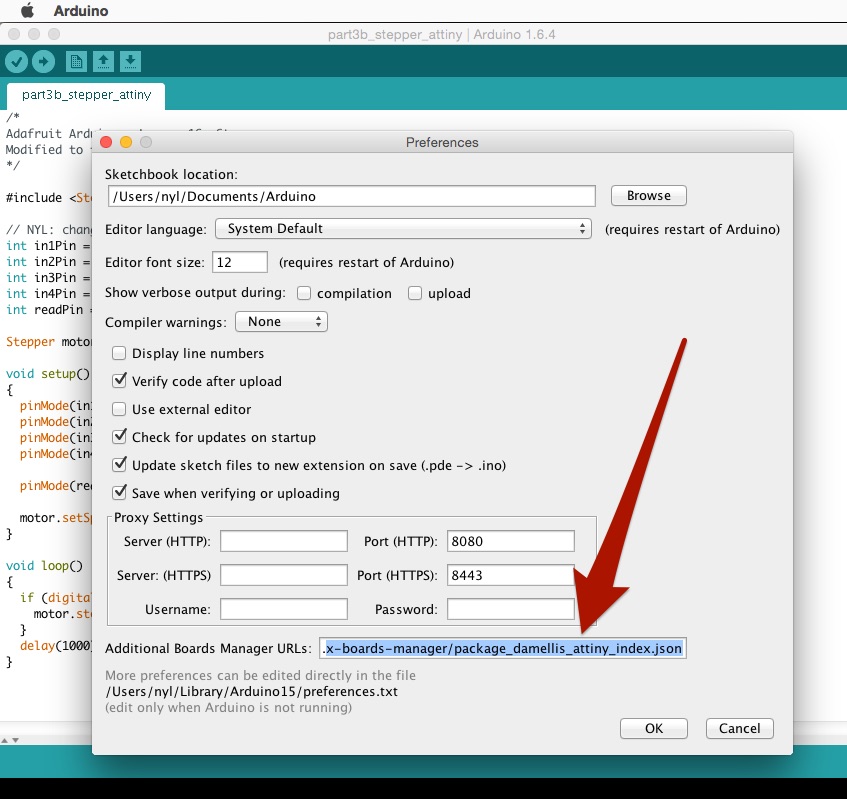This screenshot has width=847, height=799.
Task: Open the Compiler warnings dropdown
Action: point(281,322)
